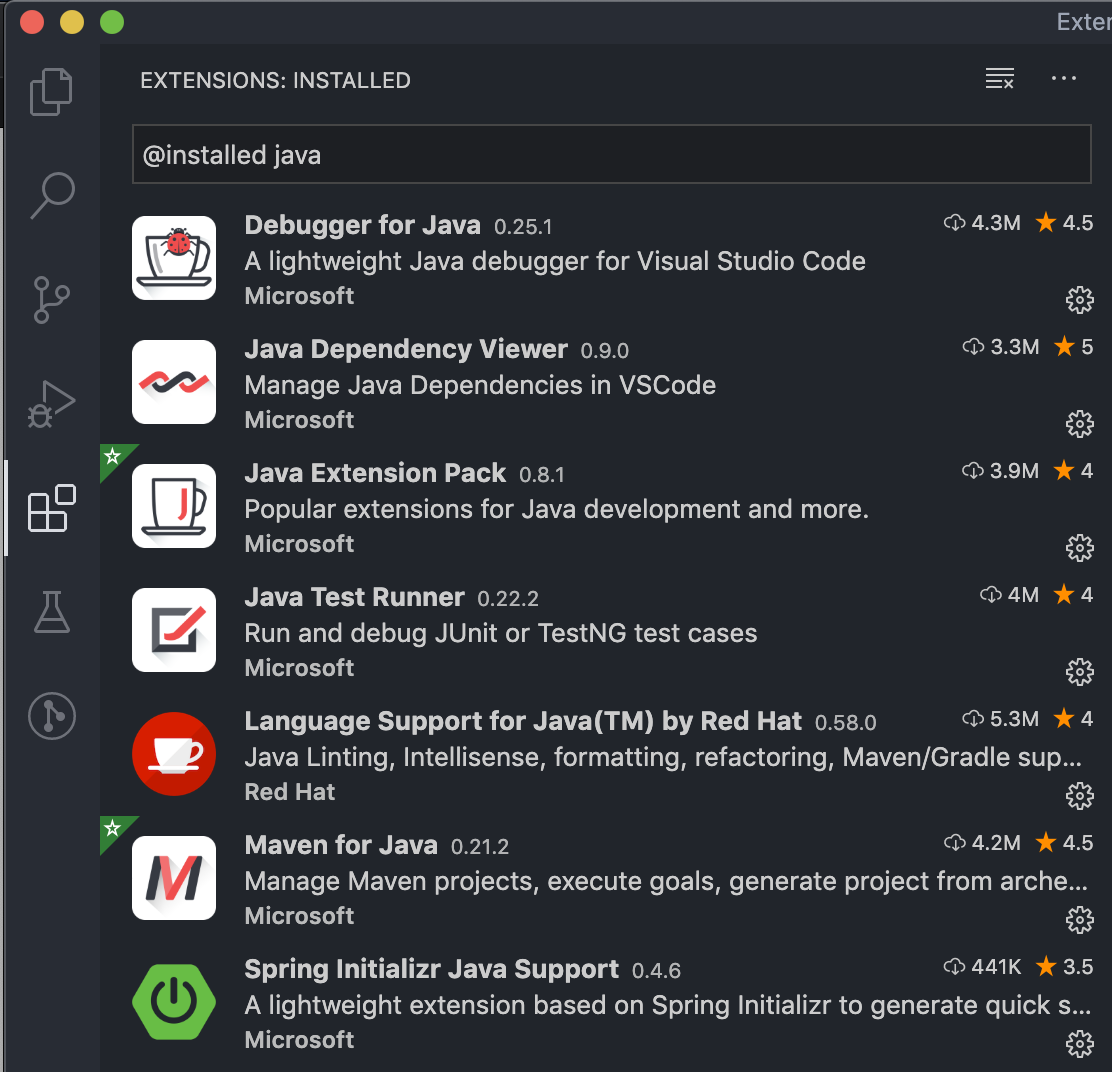Viewport: 1112px width, 1072px height.
Task: Open the Test flask view
Action: click(52, 611)
